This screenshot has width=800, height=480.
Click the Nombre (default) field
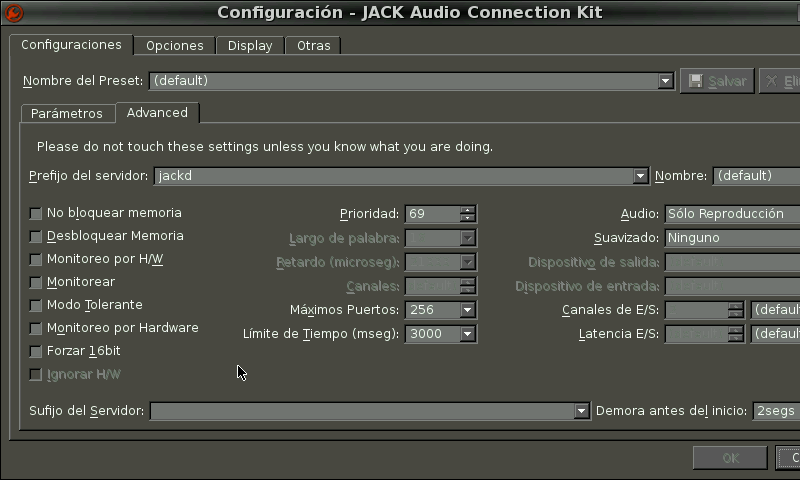click(756, 176)
